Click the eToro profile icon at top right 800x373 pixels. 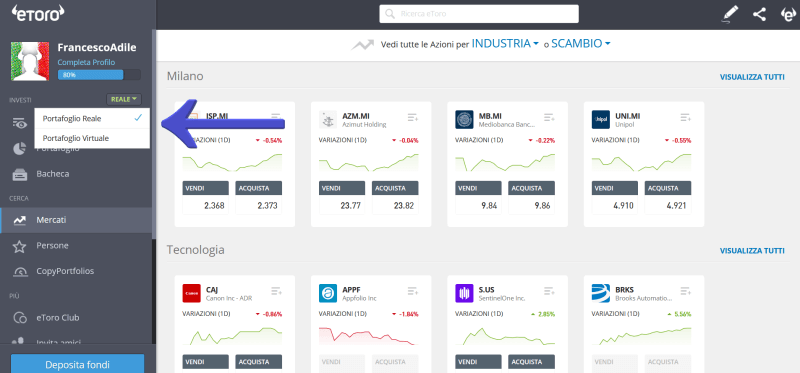click(x=788, y=14)
